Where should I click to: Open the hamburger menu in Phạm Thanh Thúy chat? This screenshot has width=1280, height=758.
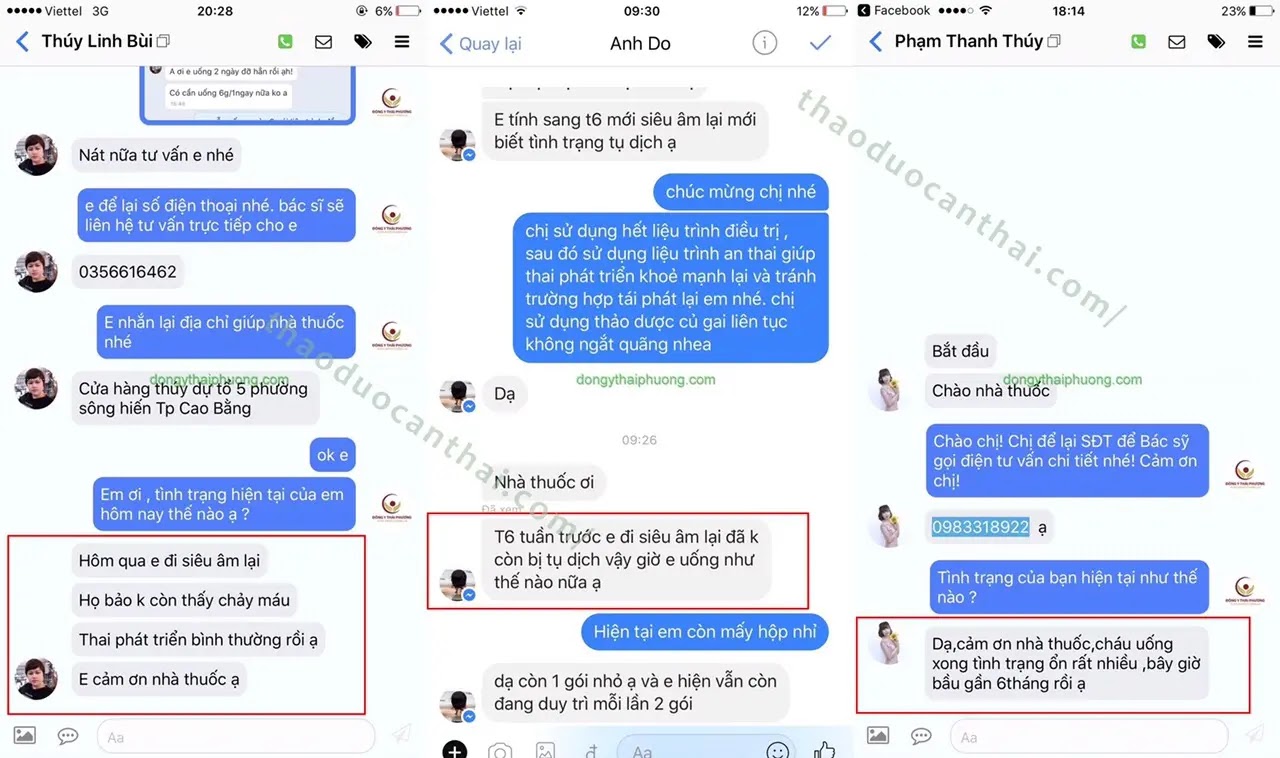(1255, 42)
